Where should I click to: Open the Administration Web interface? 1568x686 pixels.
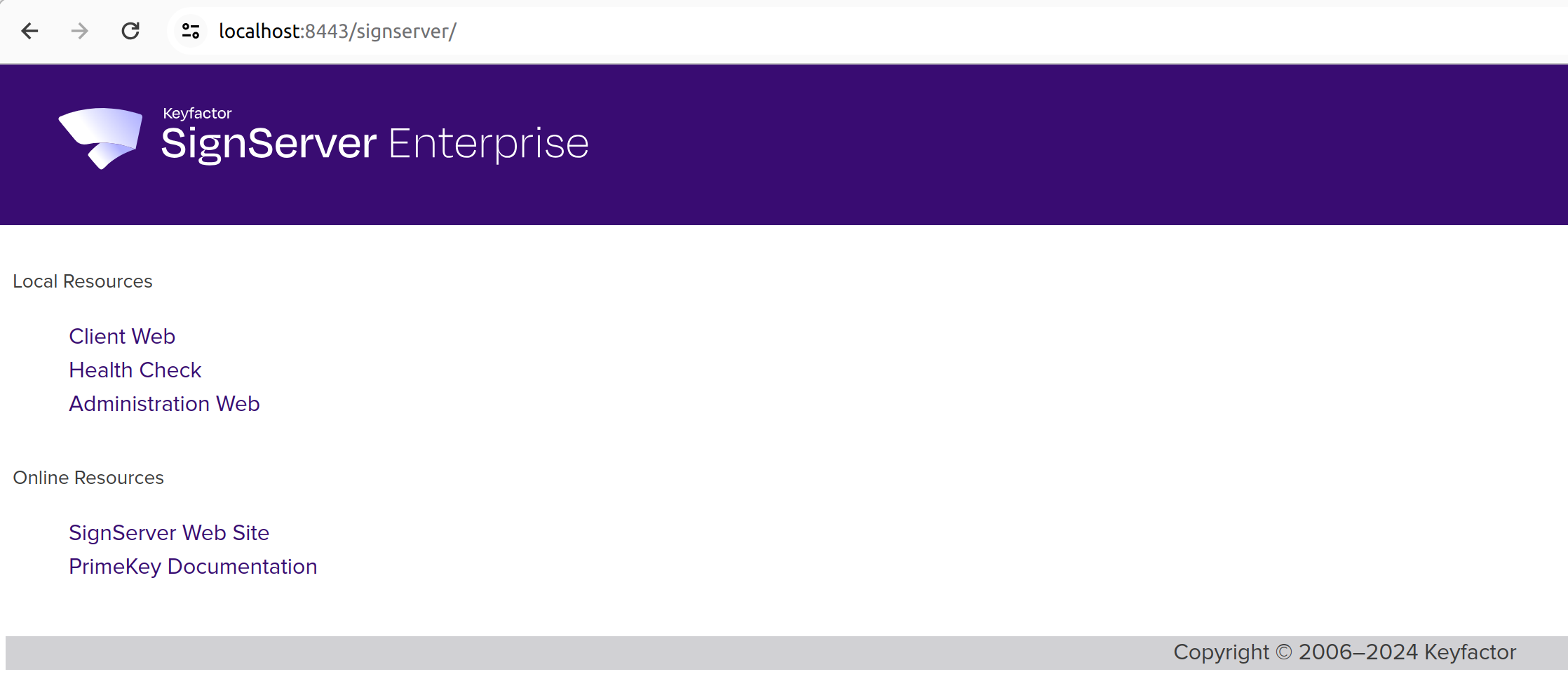coord(164,403)
